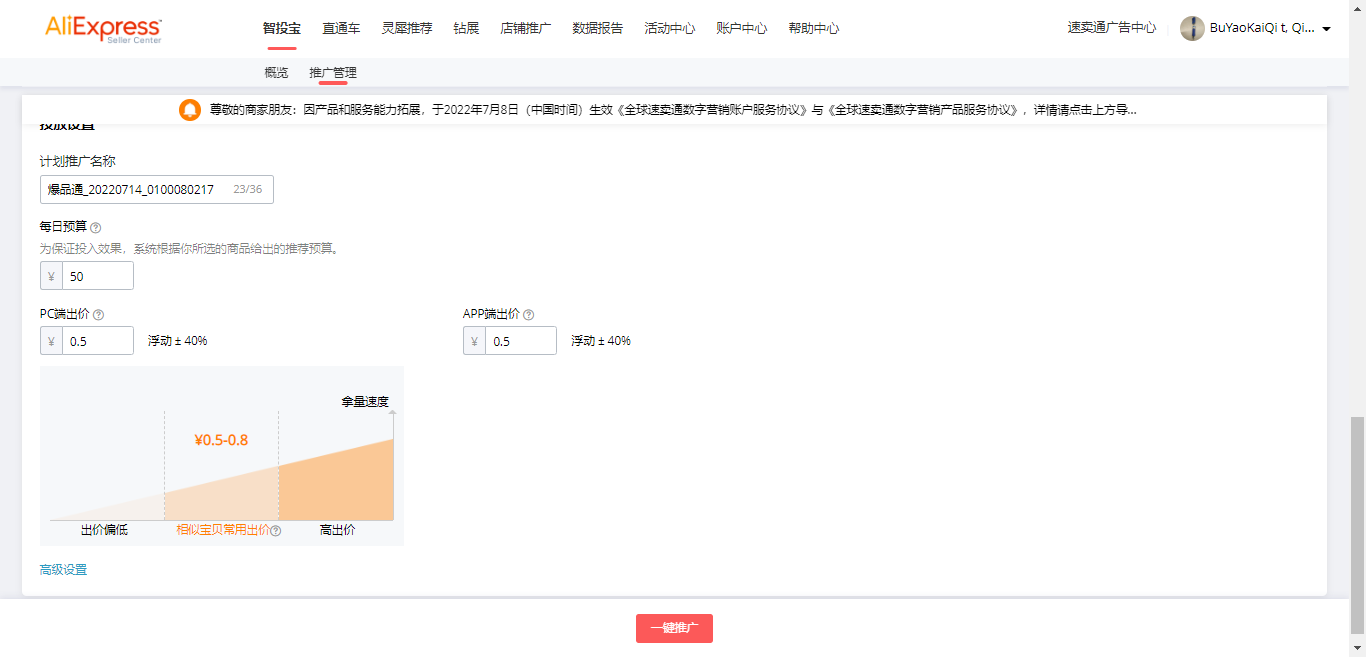The height and width of the screenshot is (657, 1366).
Task: Open the 灵犀推荐 menu item
Action: pos(404,29)
